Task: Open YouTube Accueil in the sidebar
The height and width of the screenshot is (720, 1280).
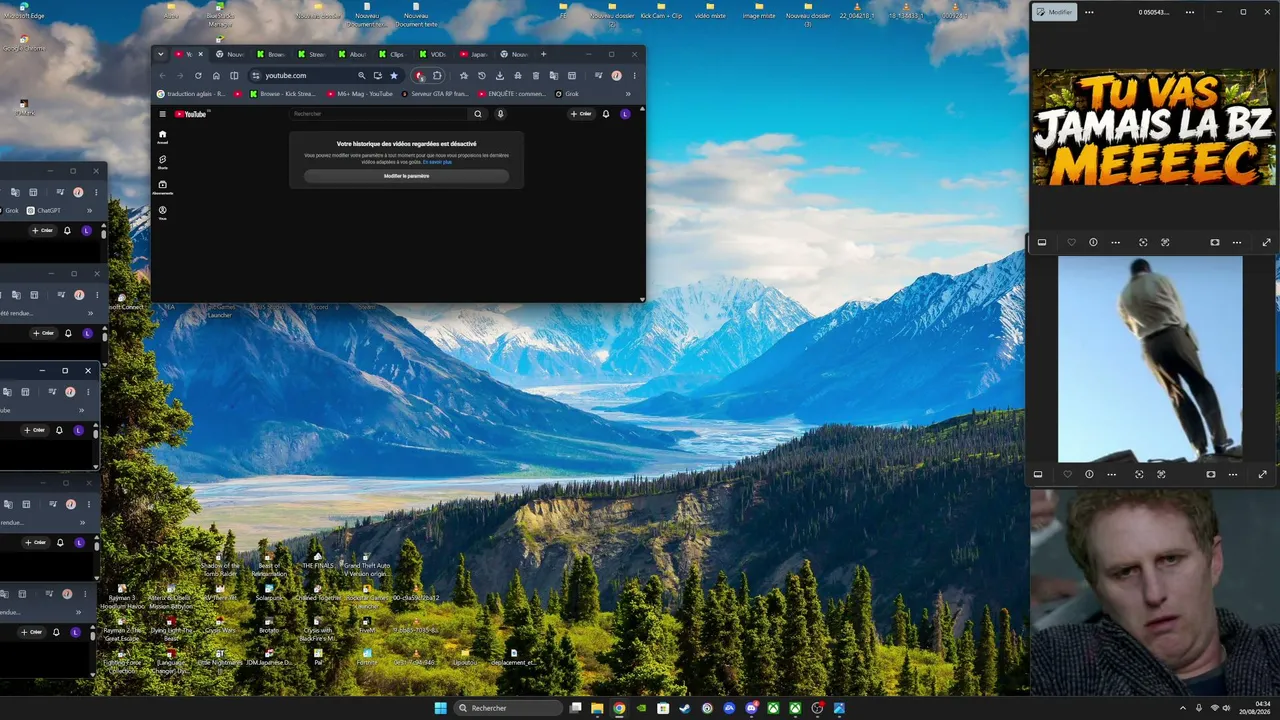Action: [162, 136]
